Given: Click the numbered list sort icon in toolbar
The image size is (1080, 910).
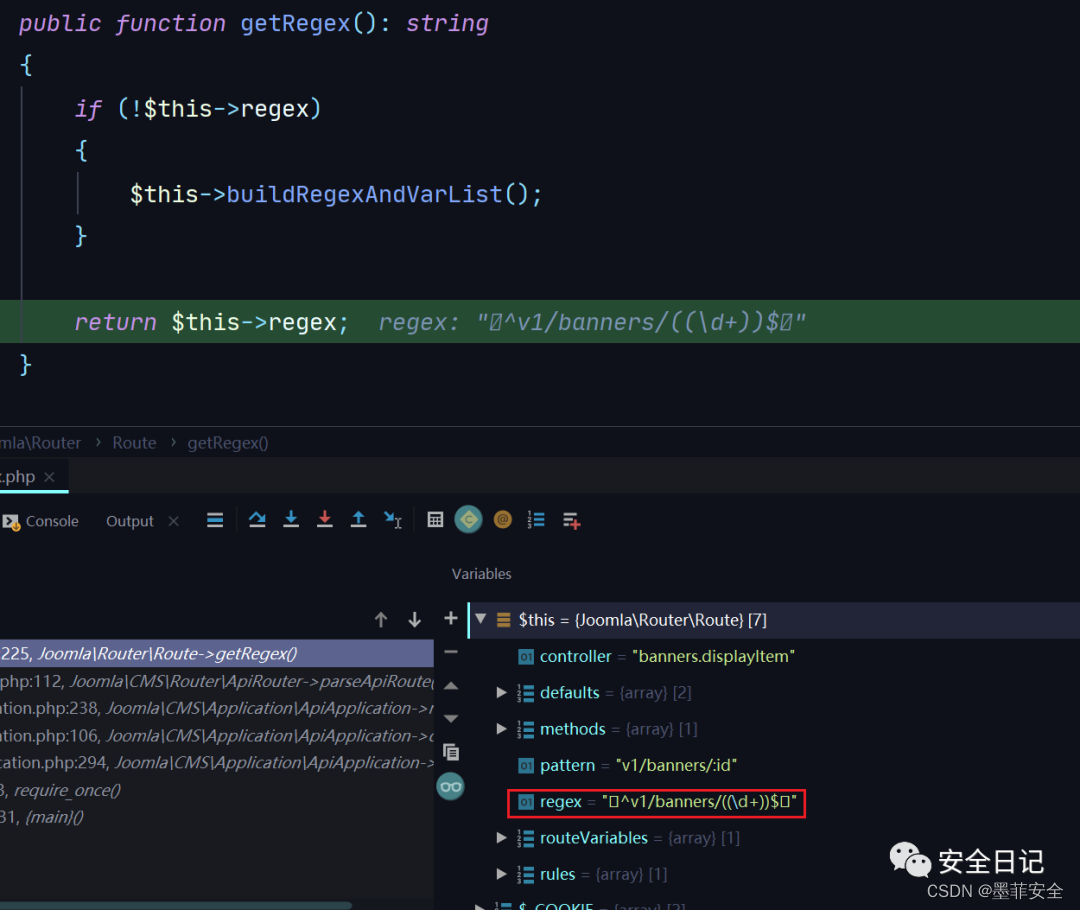Looking at the screenshot, I should tap(536, 520).
